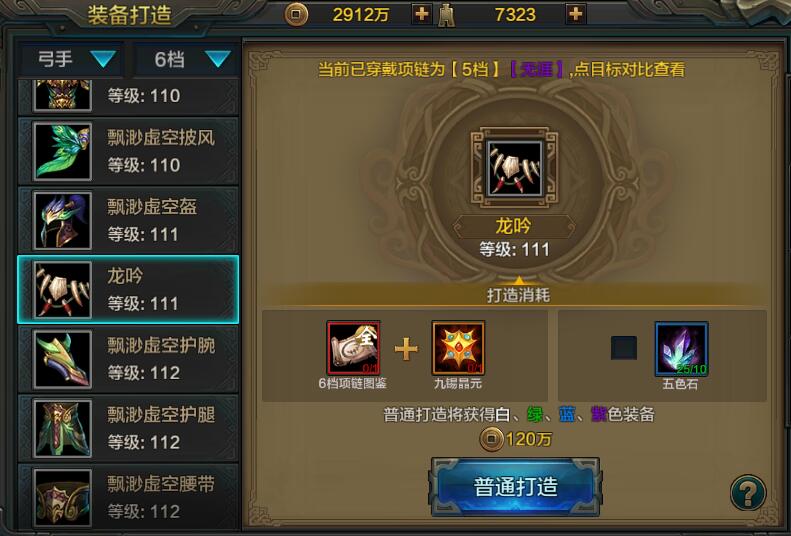Select 飘渺虚空护腕 in the equipment list
Image resolution: width=791 pixels, height=536 pixels.
128,359
